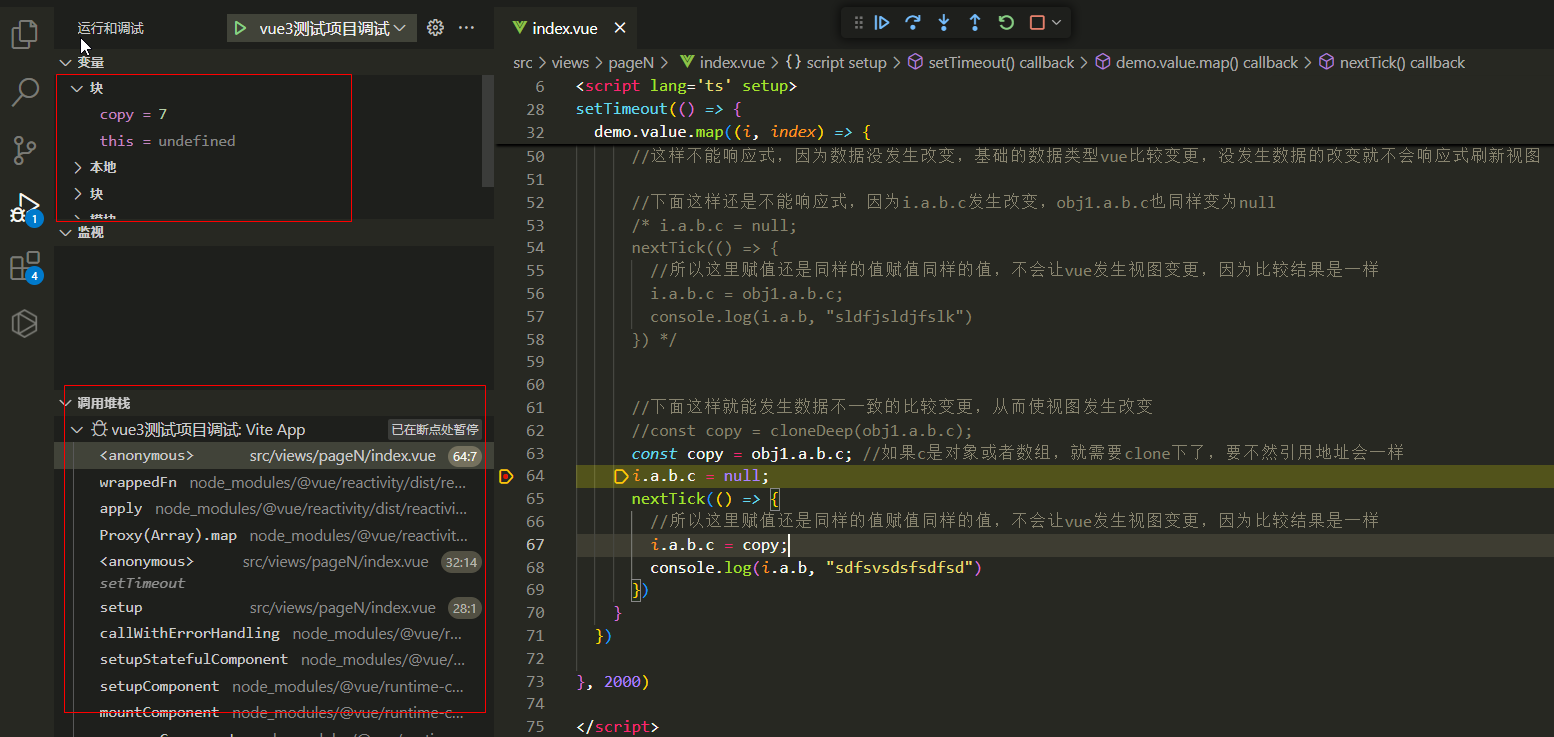This screenshot has width=1554, height=737.
Task: Step over in the debug toolbar
Action: click(913, 22)
